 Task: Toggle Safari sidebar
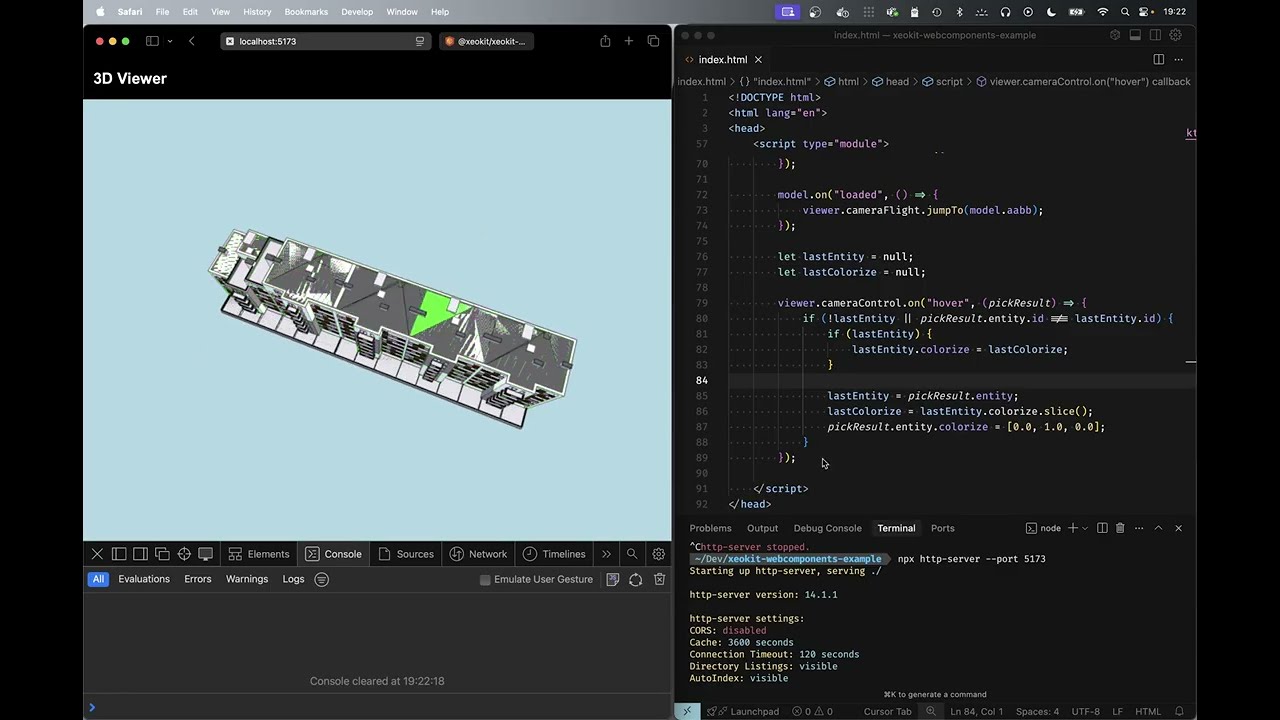[152, 41]
